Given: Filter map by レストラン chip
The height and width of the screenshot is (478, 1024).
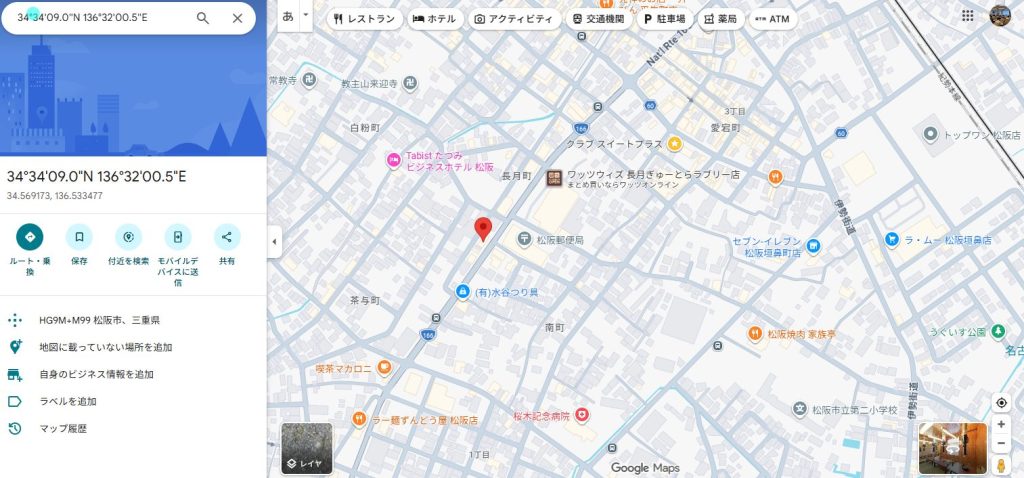Looking at the screenshot, I should click(364, 19).
